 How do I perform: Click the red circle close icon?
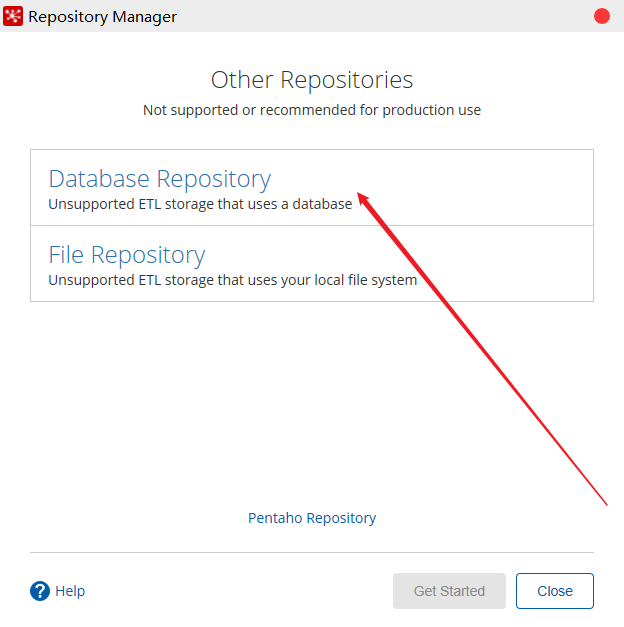[602, 16]
